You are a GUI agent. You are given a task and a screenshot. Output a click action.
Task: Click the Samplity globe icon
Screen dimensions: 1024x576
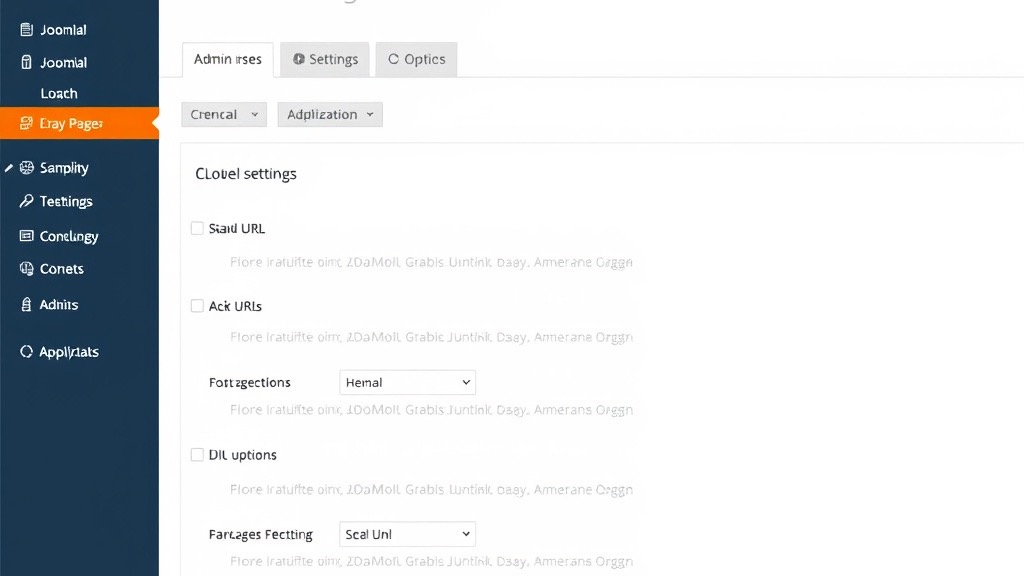(27, 168)
